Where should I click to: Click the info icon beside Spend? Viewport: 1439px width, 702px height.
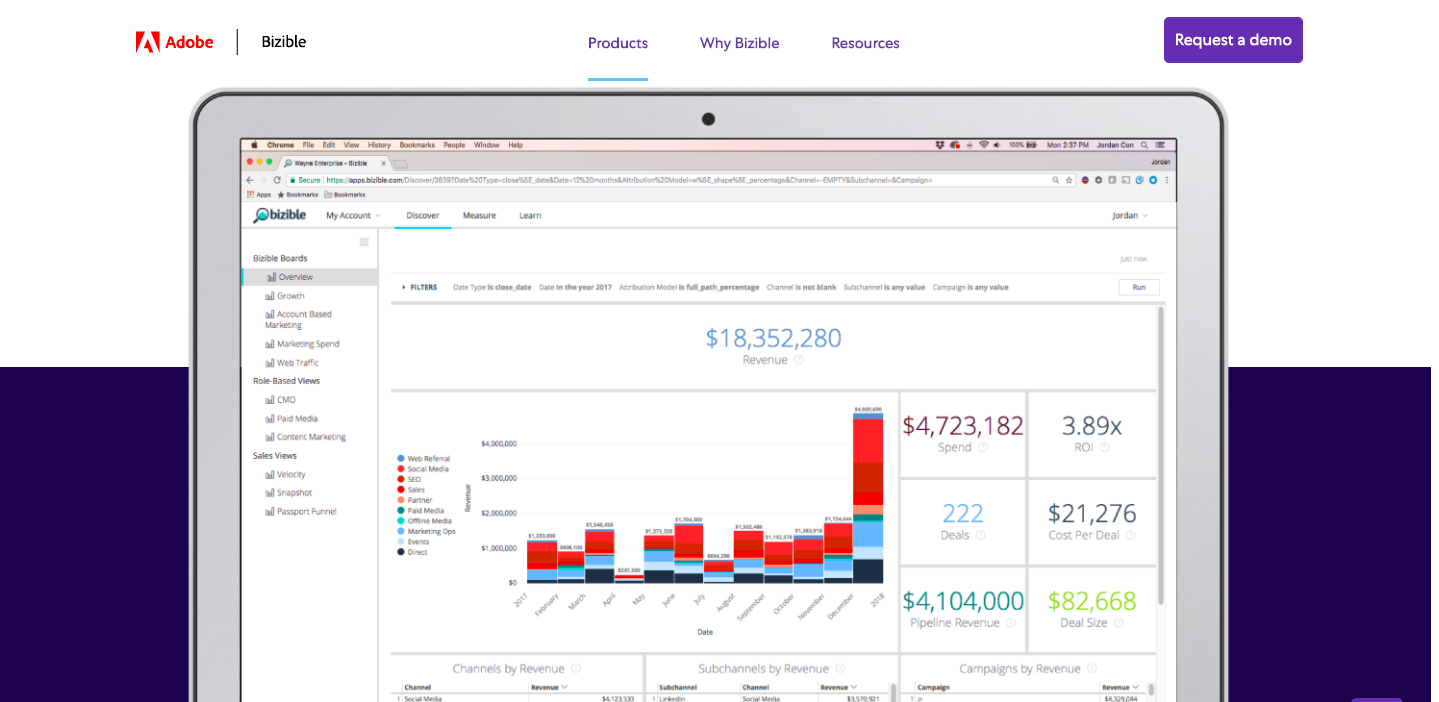point(983,448)
